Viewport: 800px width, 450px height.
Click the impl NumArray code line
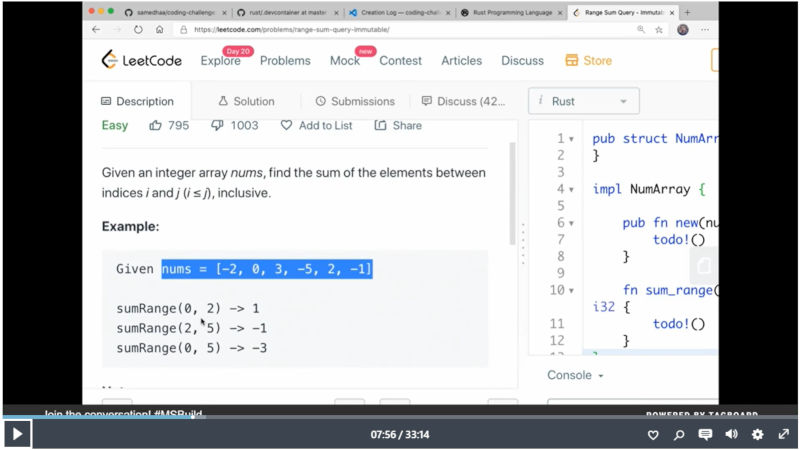coord(649,189)
